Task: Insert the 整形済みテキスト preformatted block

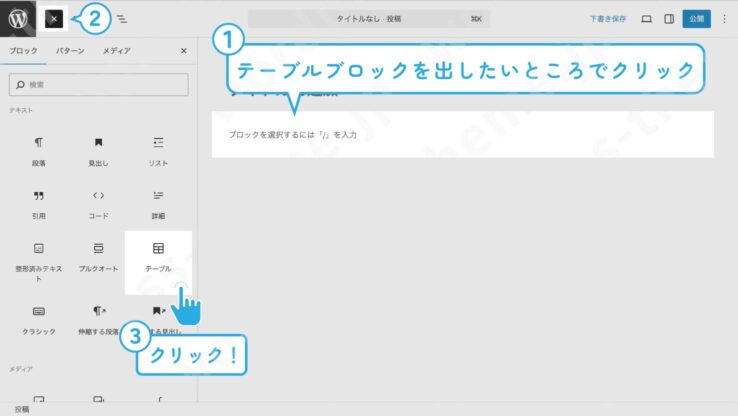Action: pos(39,263)
